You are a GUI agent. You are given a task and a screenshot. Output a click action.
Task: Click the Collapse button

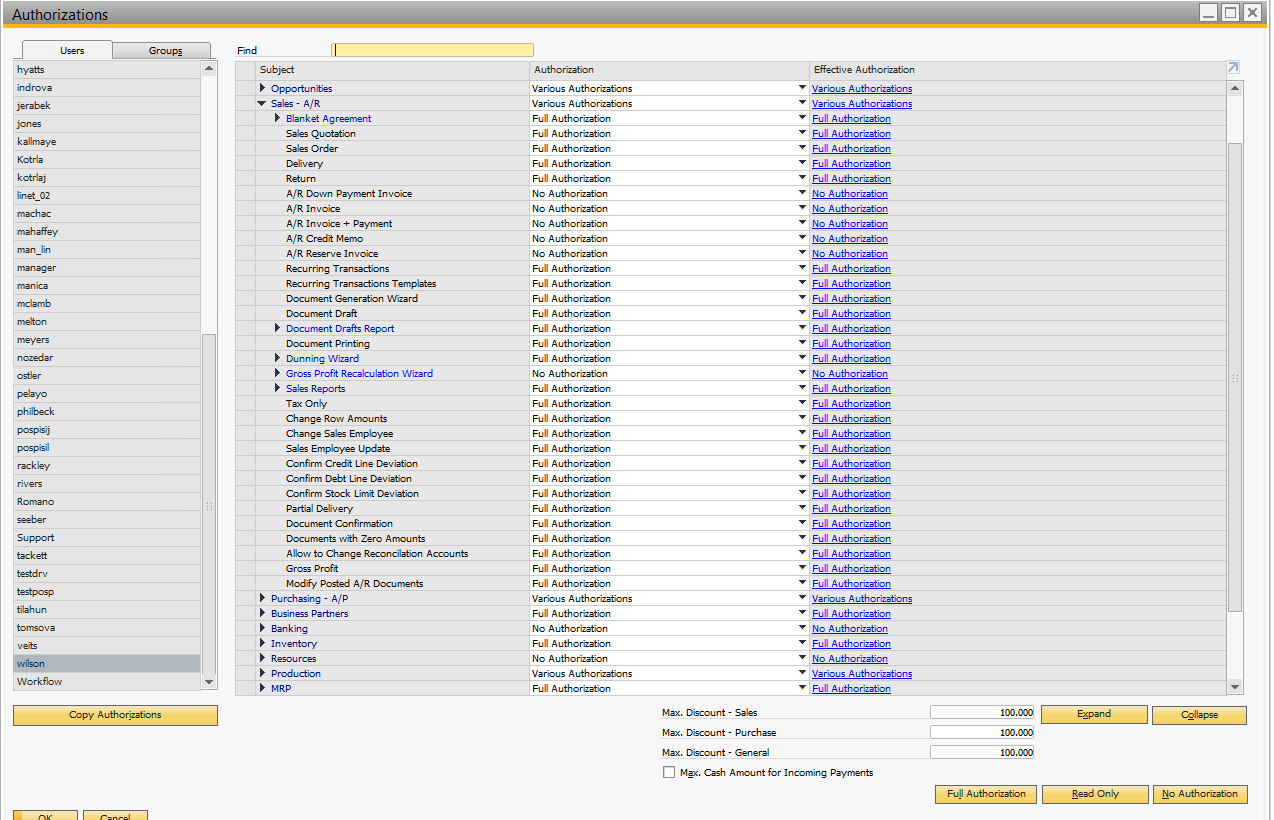pos(1199,715)
